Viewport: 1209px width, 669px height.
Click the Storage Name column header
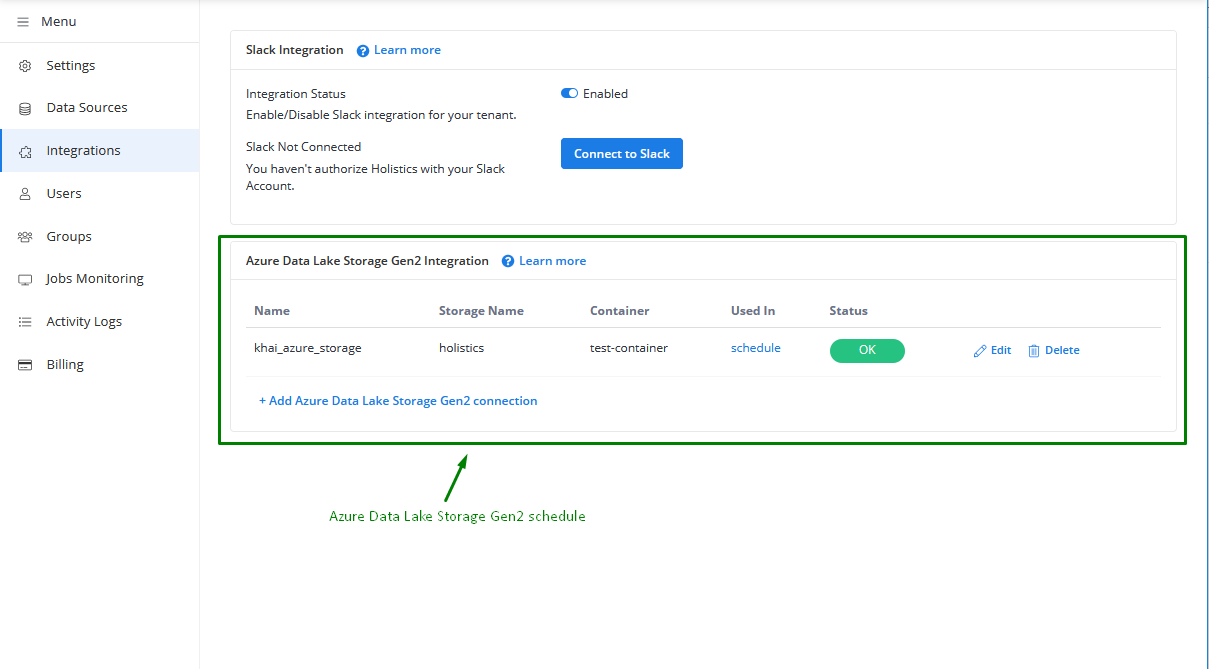pos(481,311)
